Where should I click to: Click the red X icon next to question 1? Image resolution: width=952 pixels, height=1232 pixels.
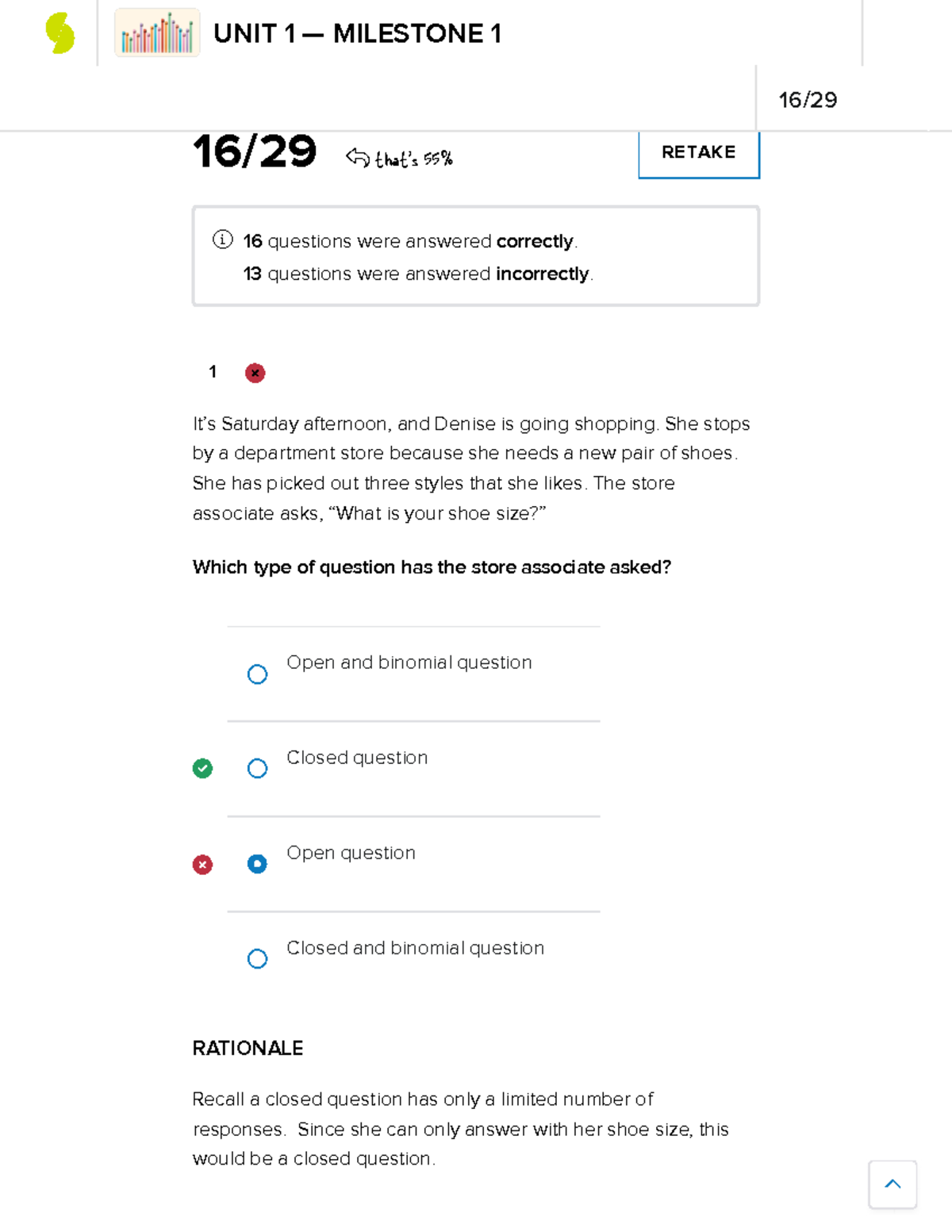(x=255, y=372)
